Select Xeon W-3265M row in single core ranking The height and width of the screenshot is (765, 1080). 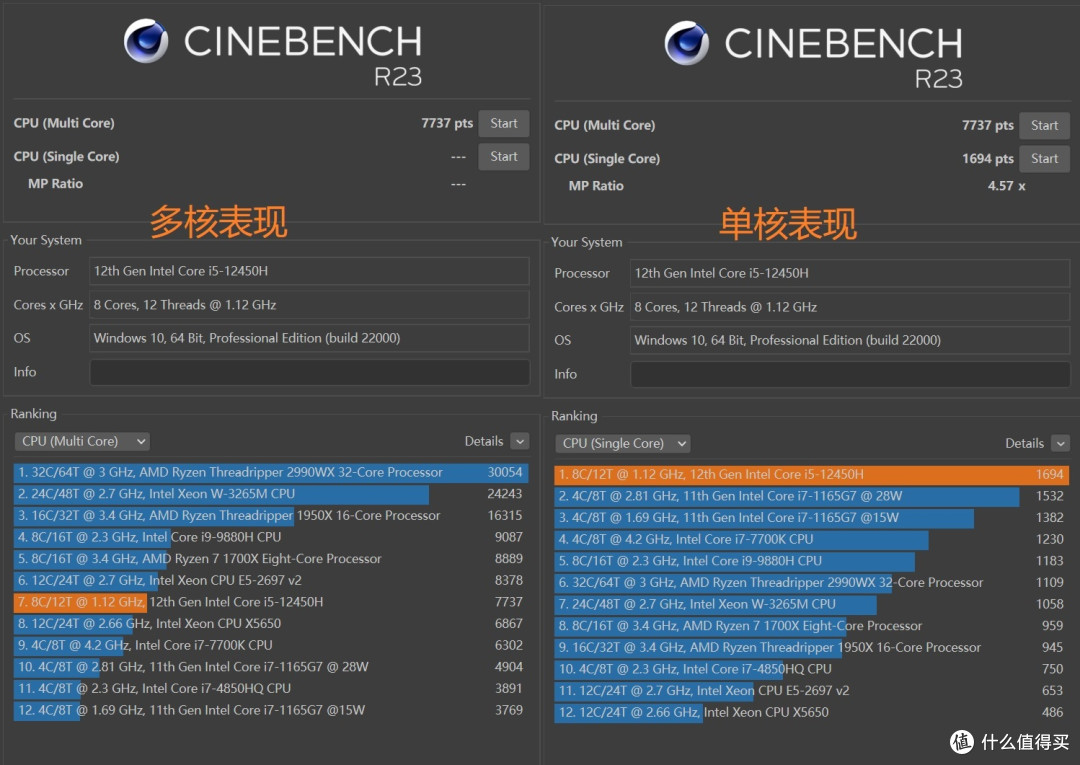coord(811,604)
